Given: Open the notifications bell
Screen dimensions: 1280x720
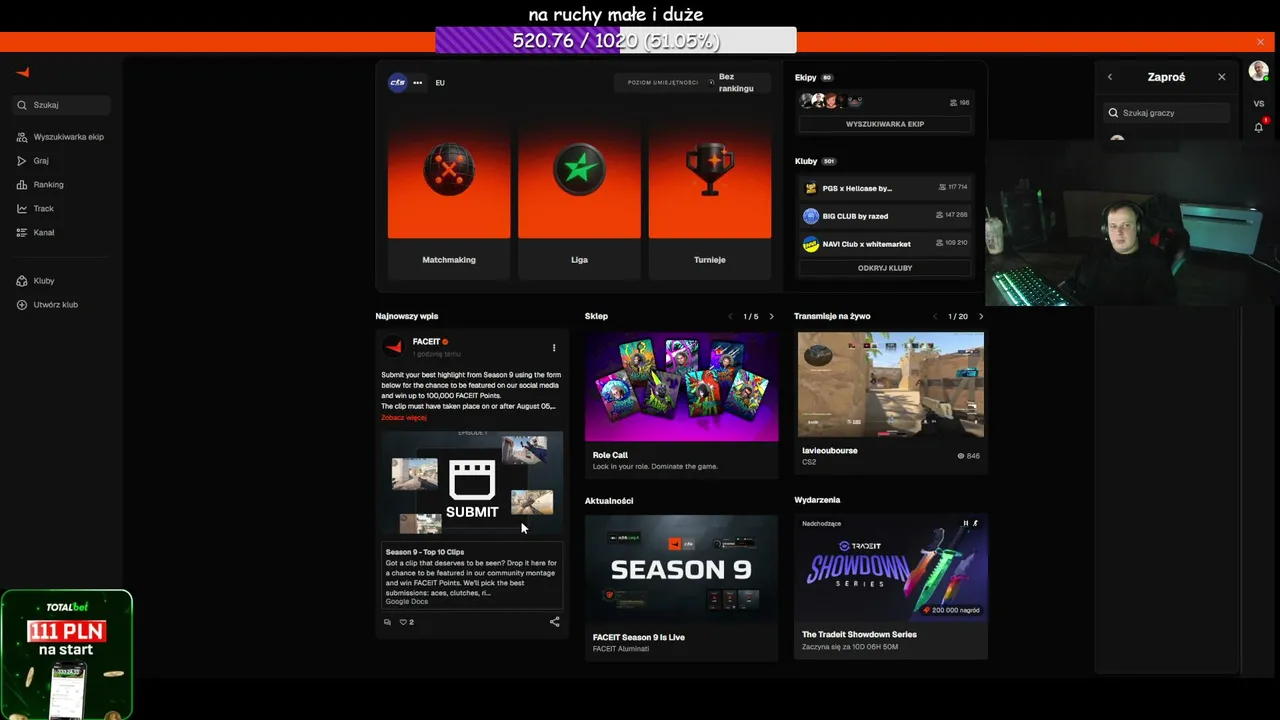Looking at the screenshot, I should (1258, 127).
